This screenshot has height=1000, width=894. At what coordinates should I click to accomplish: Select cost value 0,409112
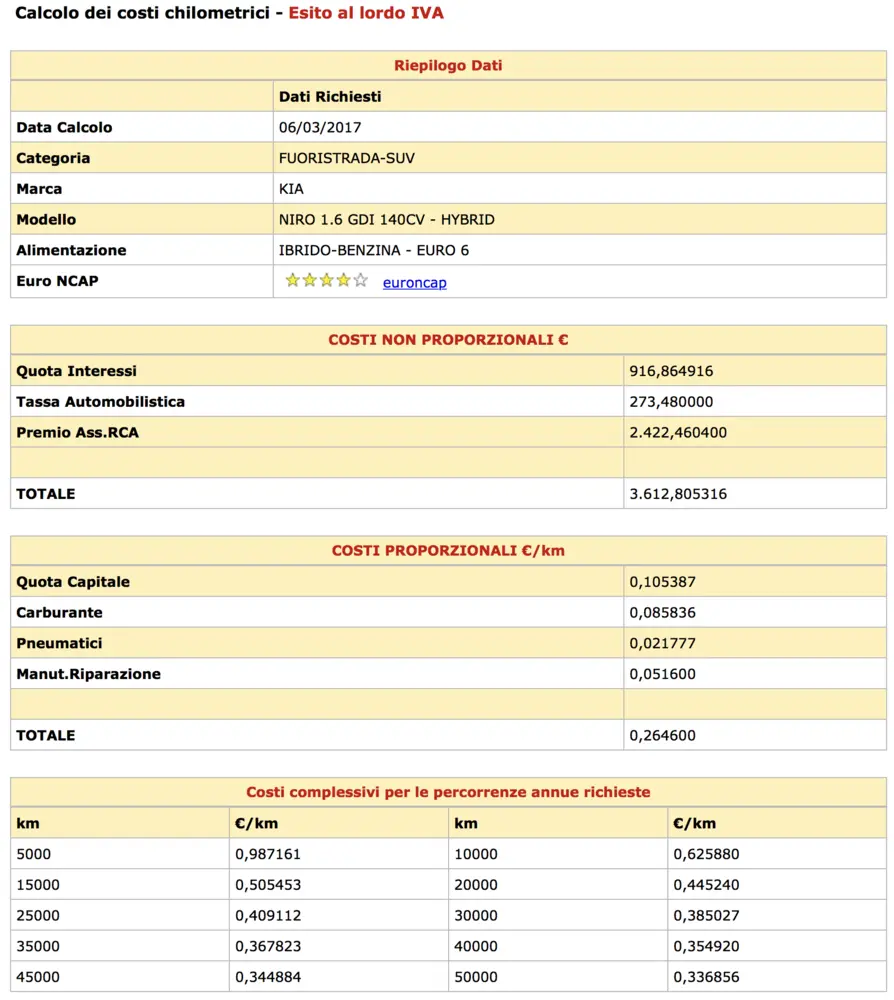click(x=268, y=915)
